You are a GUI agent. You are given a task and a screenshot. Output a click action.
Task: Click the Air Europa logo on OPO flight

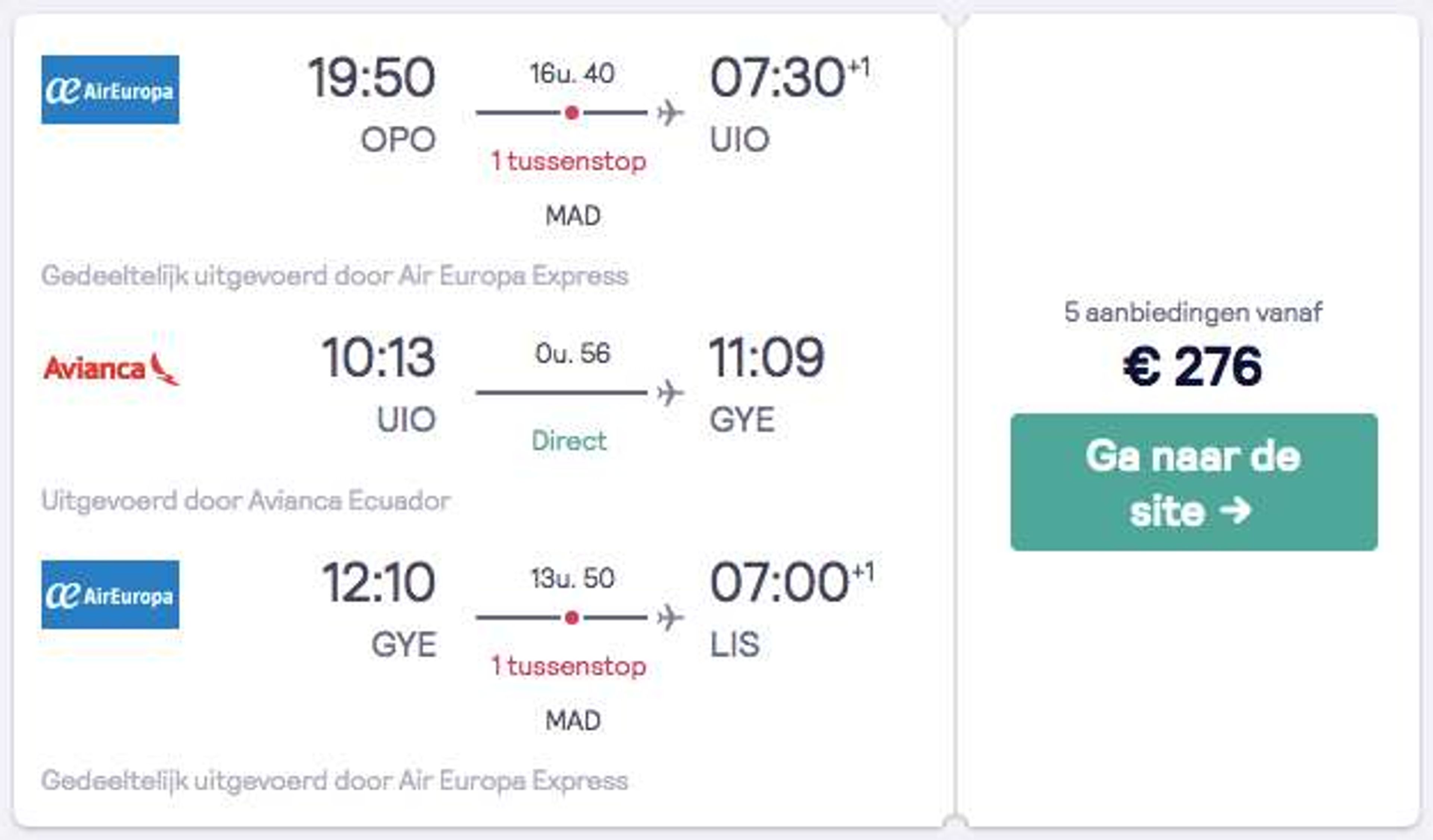[110, 90]
